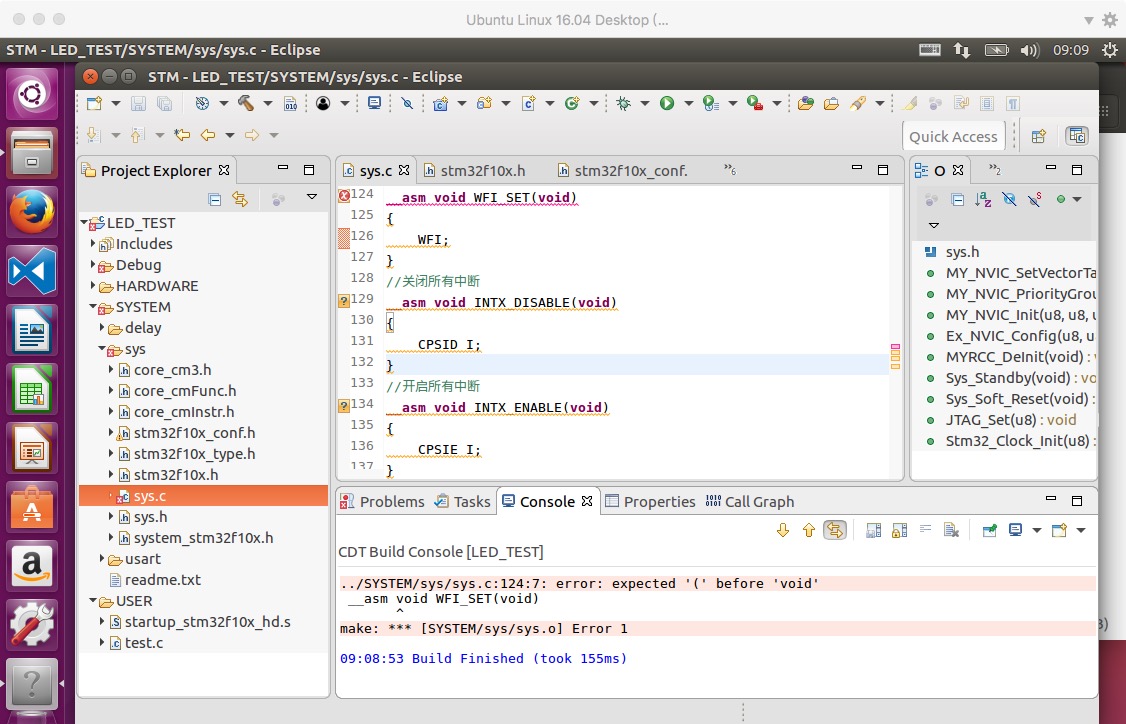
Task: Select core_cm3.h in Project Explorer
Action: point(172,370)
